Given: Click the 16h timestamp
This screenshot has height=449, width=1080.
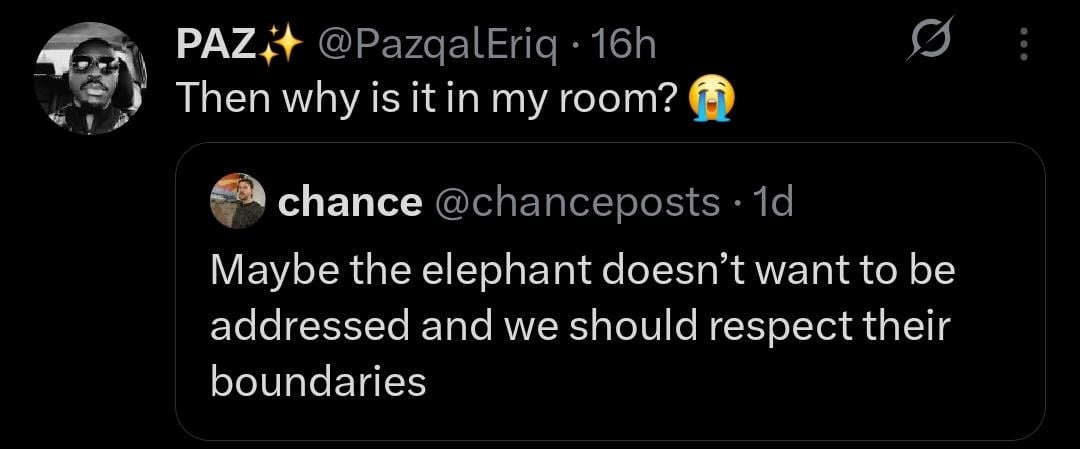Looking at the screenshot, I should point(624,44).
